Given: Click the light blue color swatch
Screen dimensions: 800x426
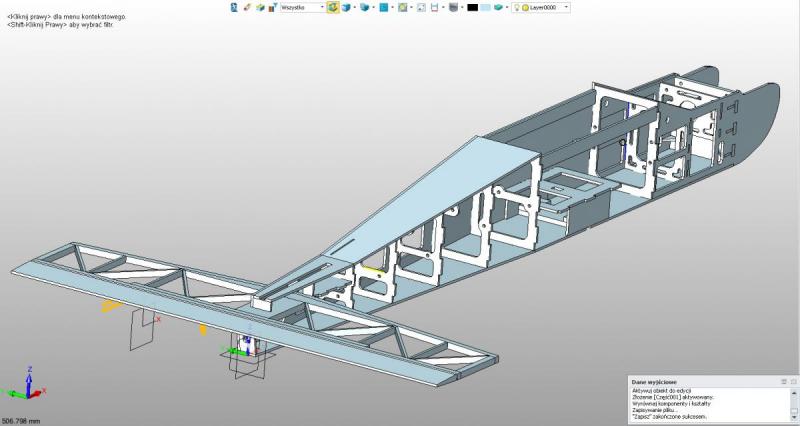Looking at the screenshot, I should click(x=485, y=7).
